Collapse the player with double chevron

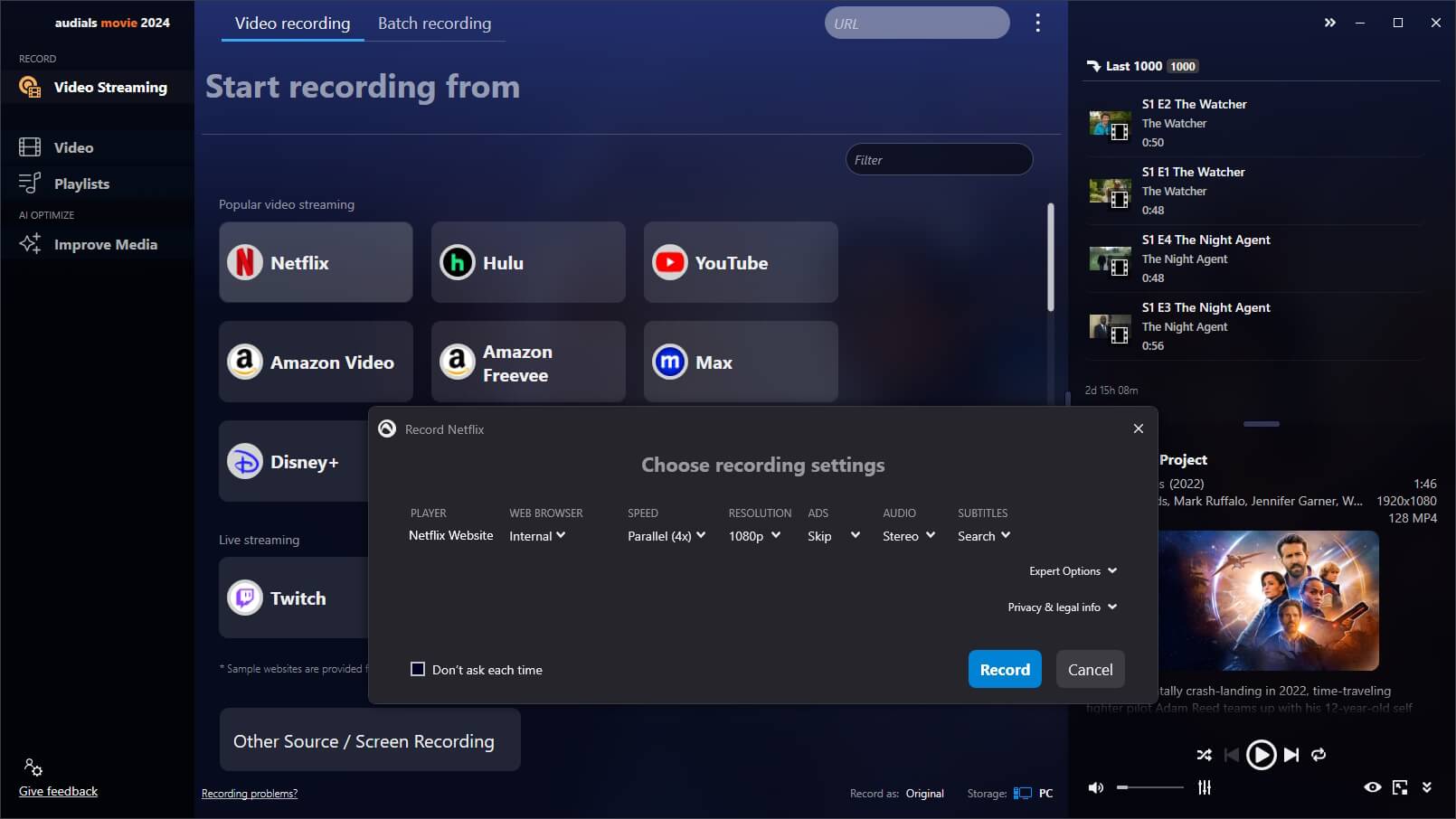click(1427, 787)
